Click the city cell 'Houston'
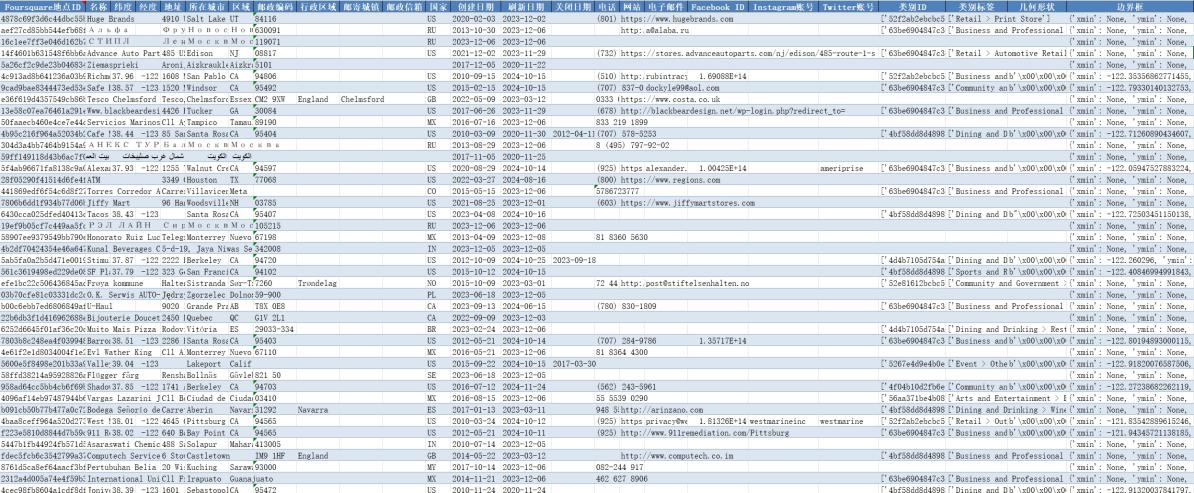 (201, 180)
